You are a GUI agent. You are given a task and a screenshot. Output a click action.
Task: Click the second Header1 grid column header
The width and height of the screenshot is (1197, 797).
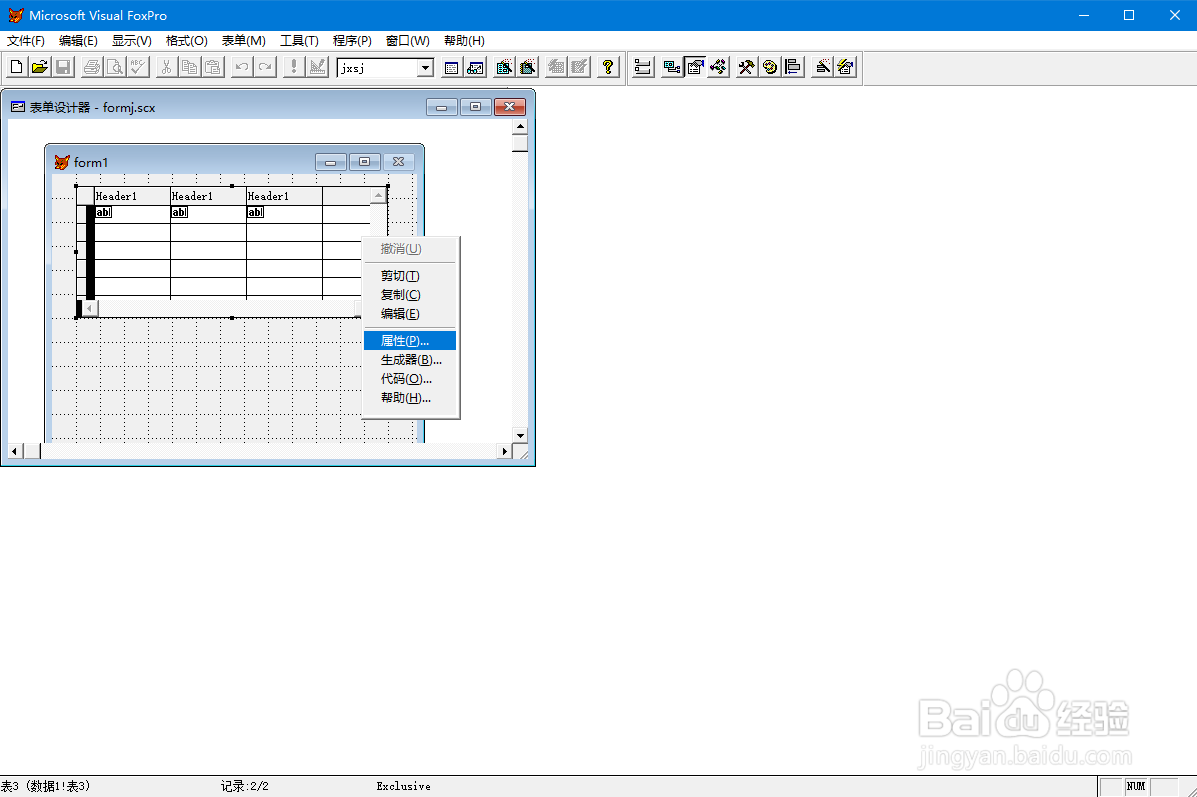point(208,196)
